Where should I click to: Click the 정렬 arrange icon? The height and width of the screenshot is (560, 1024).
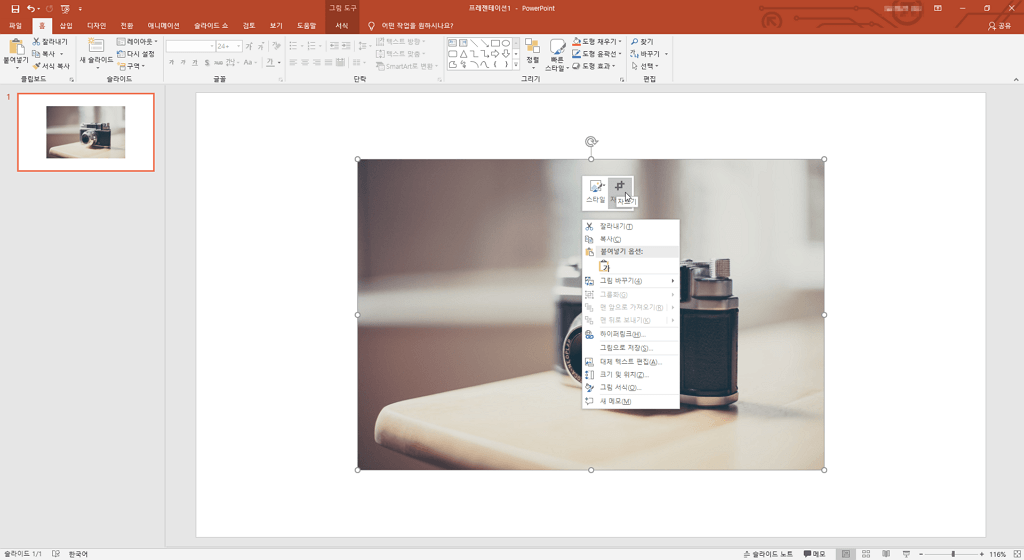tap(532, 46)
